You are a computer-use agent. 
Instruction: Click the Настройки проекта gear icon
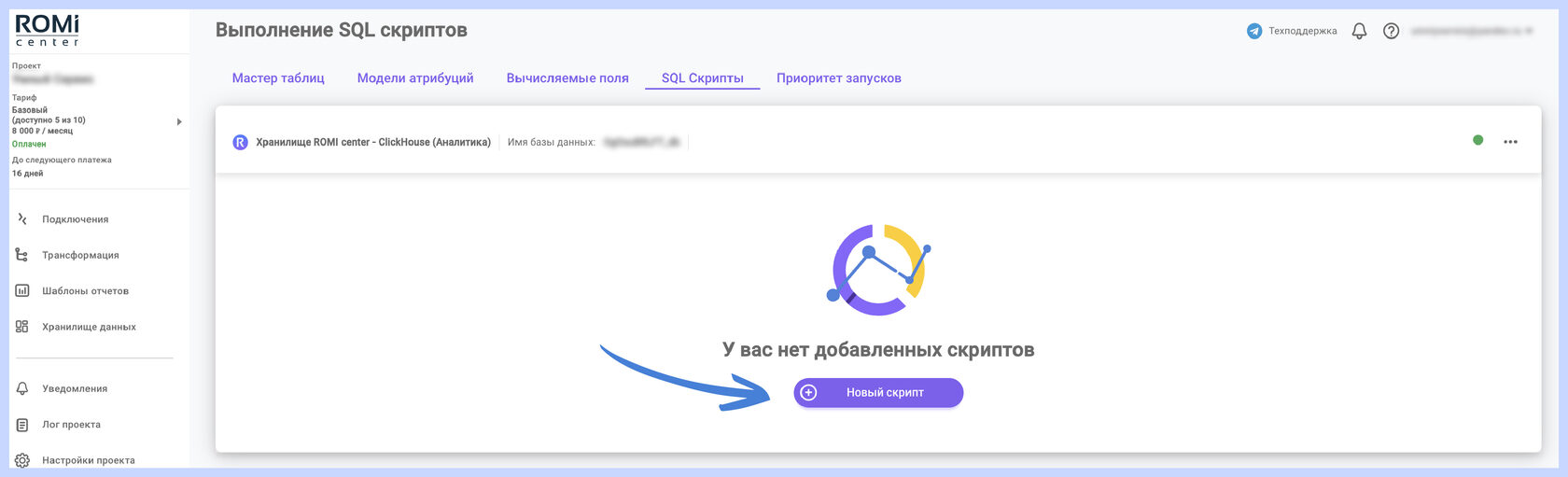click(22, 460)
